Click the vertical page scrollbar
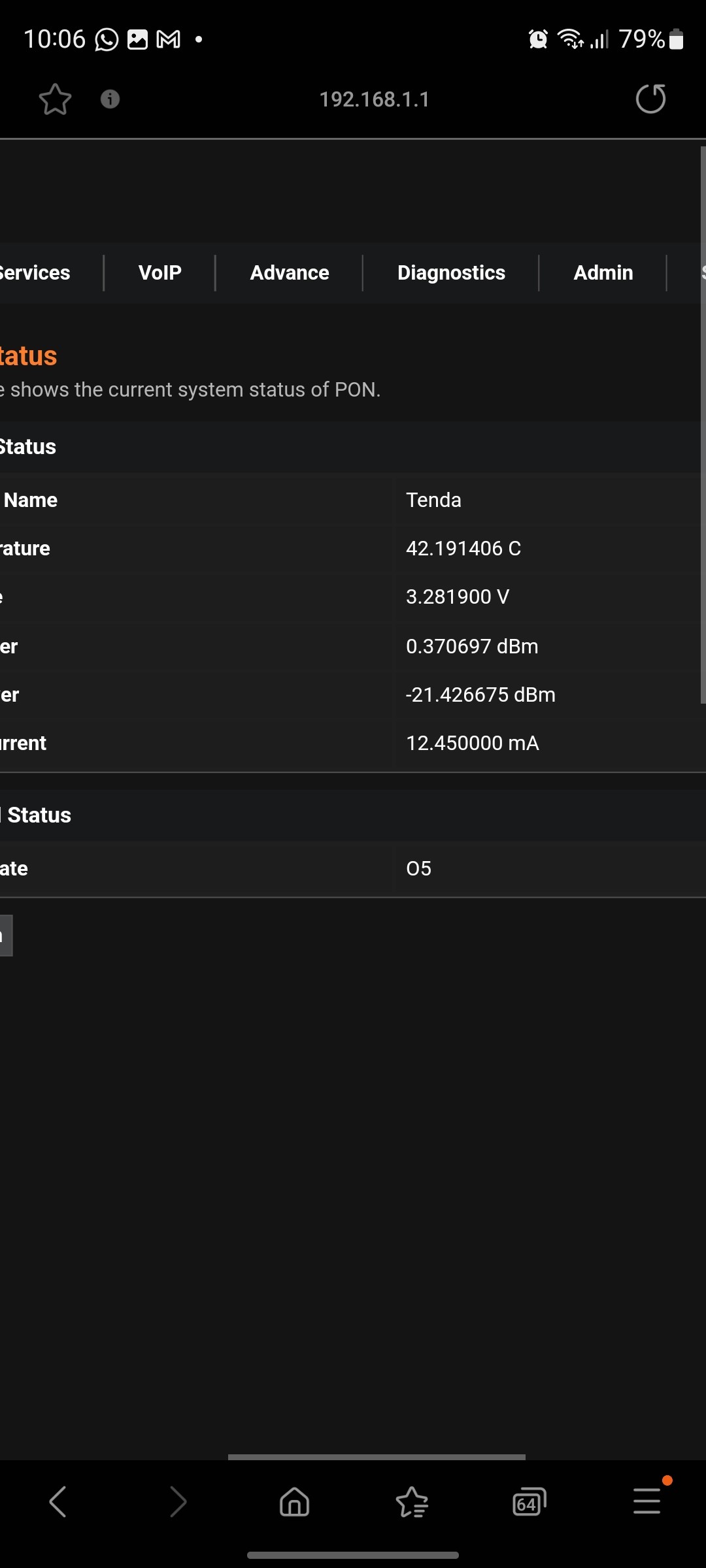The width and height of the screenshot is (706, 1568). [x=703, y=425]
